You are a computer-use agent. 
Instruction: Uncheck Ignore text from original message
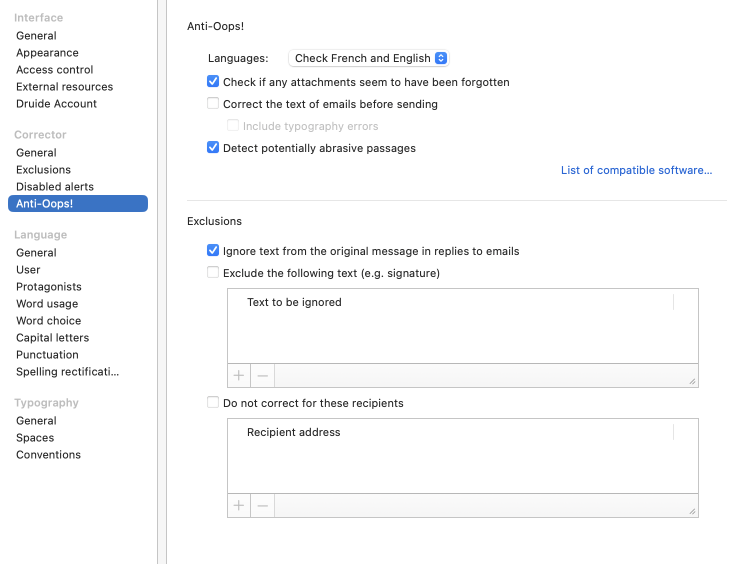pos(213,251)
